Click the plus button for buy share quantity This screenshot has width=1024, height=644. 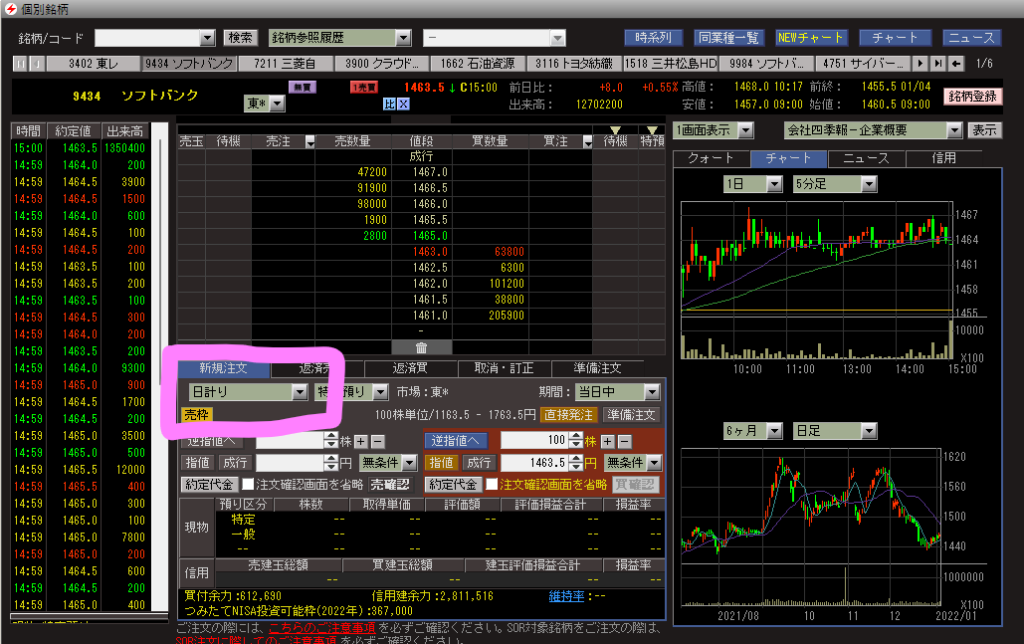click(607, 442)
